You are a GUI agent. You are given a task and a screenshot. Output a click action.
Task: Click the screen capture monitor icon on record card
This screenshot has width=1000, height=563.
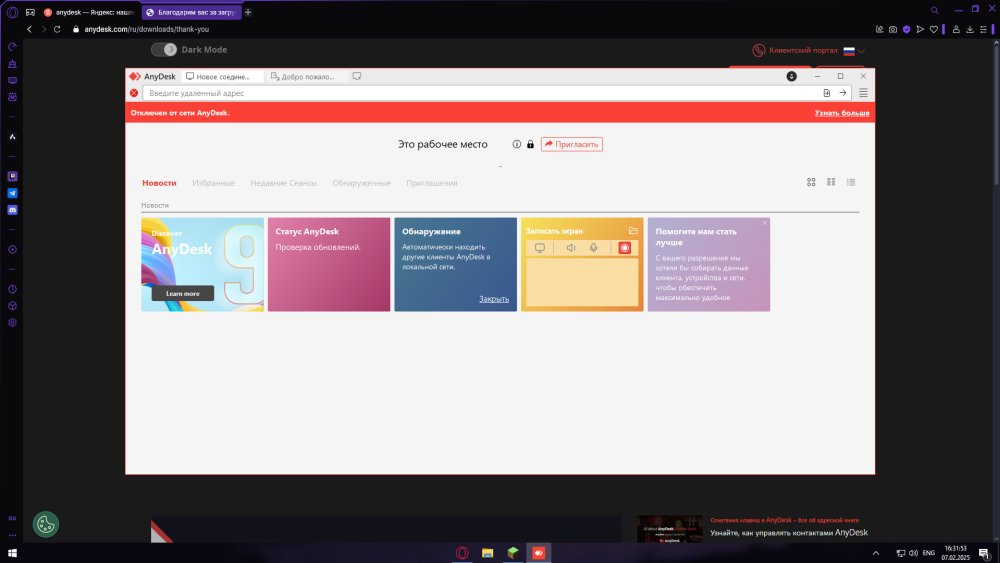point(540,248)
